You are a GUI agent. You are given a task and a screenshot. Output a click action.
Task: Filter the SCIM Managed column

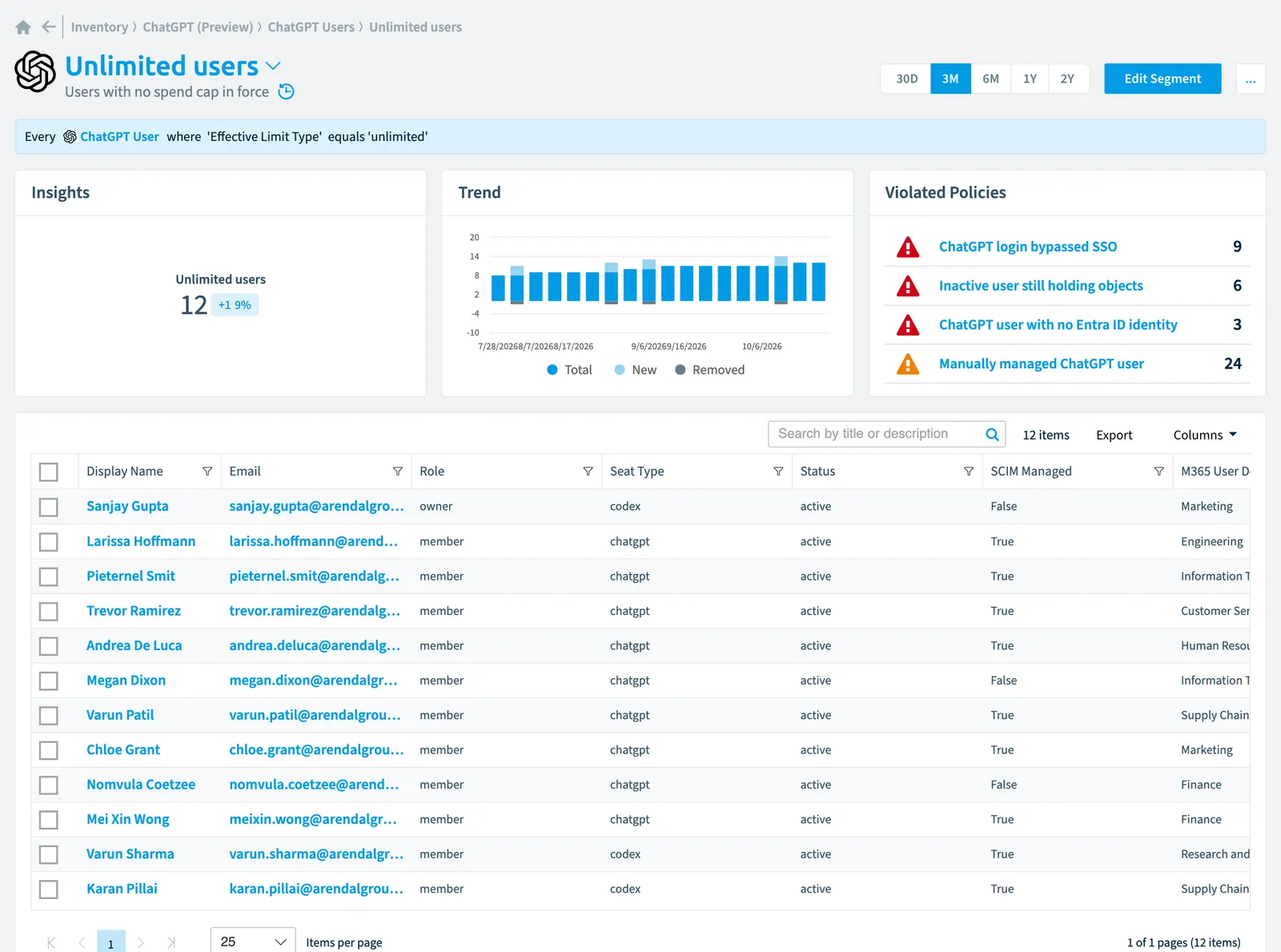click(1159, 472)
